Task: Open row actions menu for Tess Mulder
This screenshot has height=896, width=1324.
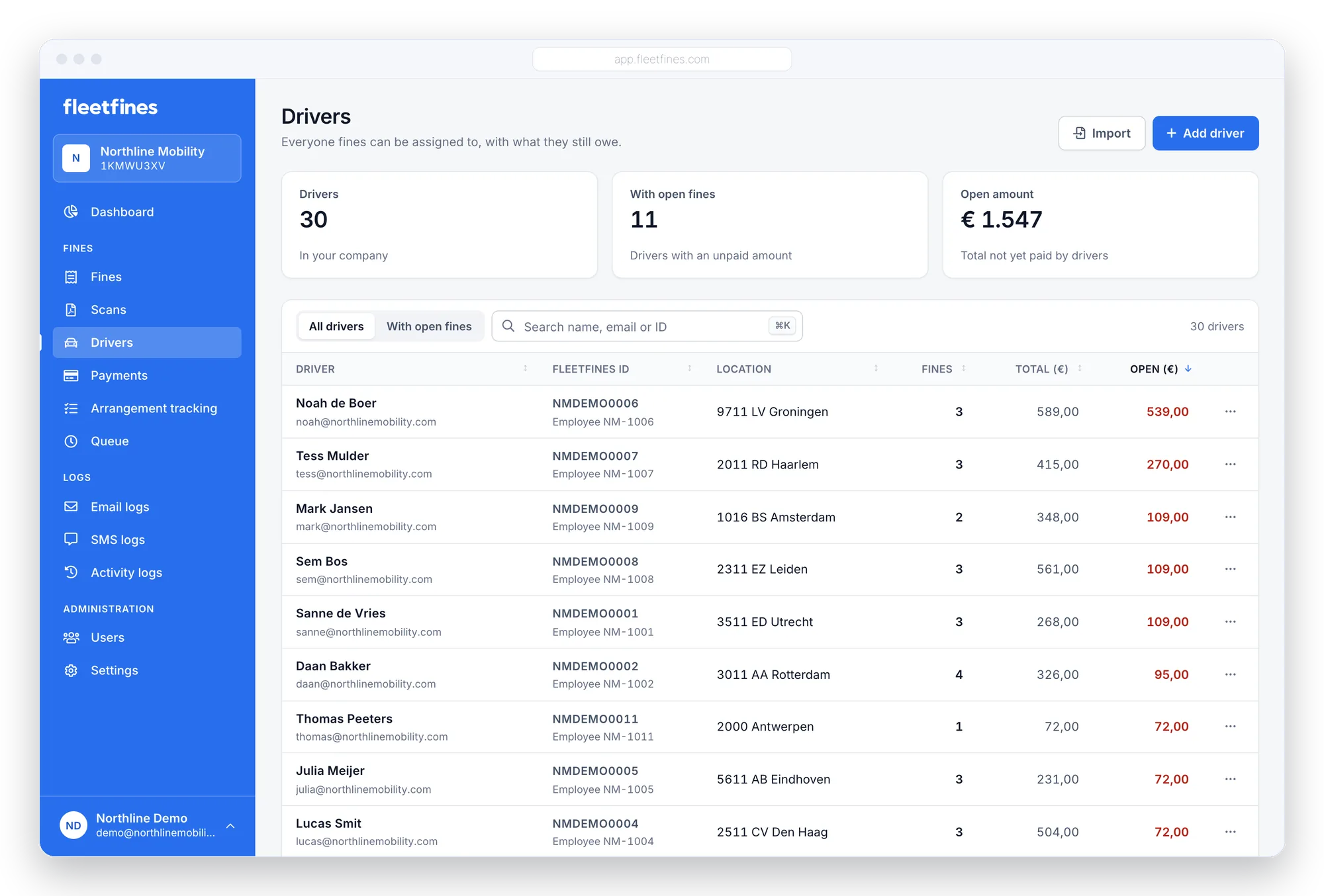Action: (x=1231, y=465)
